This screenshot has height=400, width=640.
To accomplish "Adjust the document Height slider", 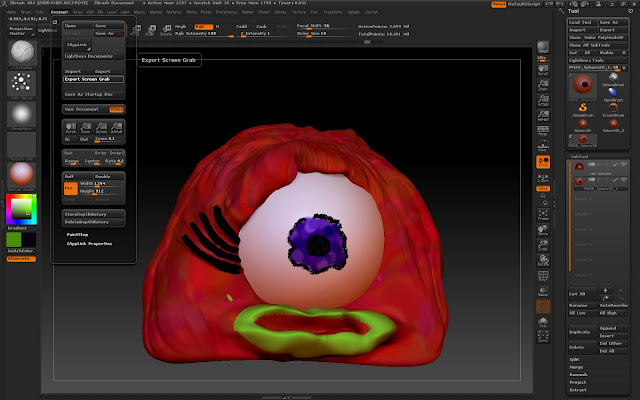I will (x=102, y=191).
